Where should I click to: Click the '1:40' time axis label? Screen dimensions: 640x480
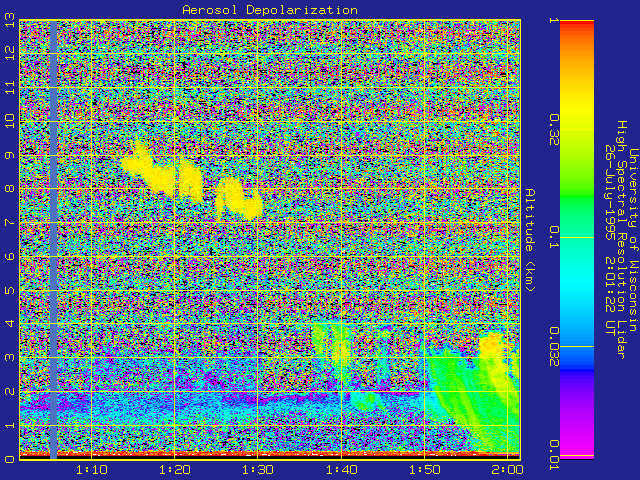coord(341,470)
